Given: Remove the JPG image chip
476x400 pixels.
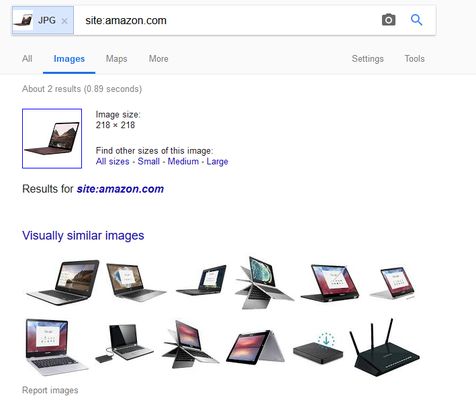Looking at the screenshot, I should pyautogui.click(x=65, y=21).
